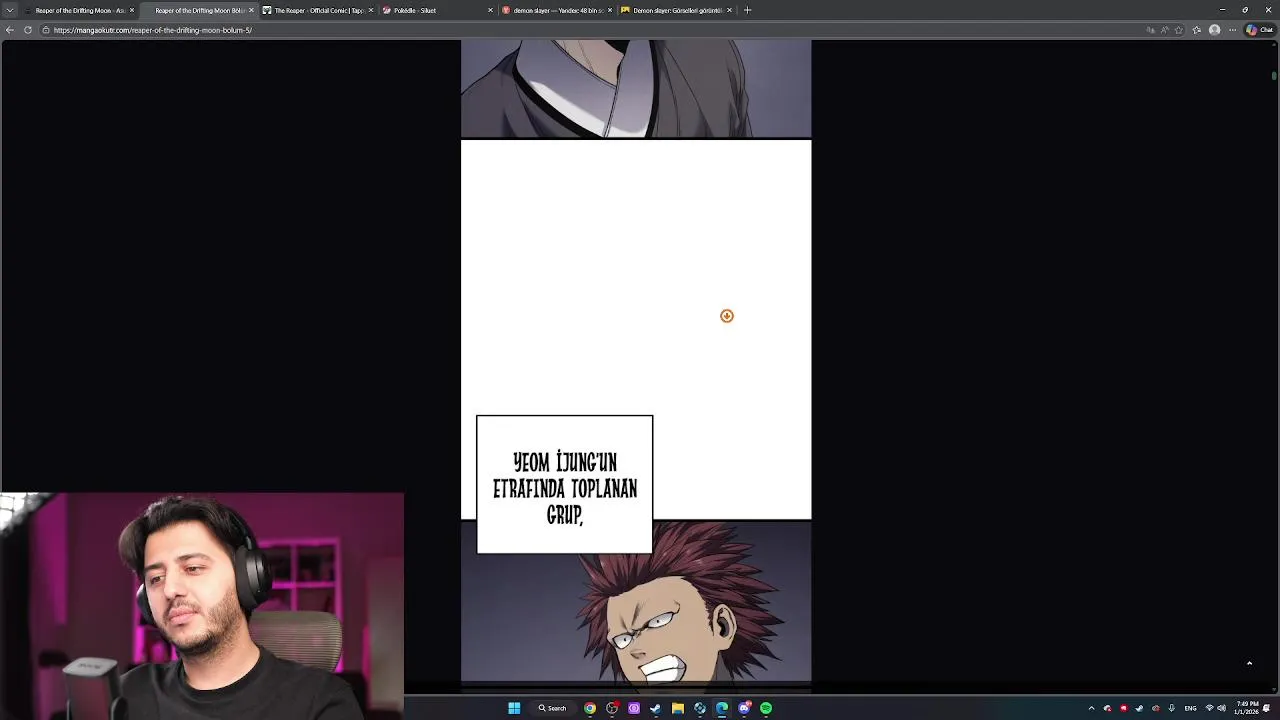The image size is (1280, 720).
Task: Open the Pokédle Siluet tab
Action: click(x=438, y=10)
